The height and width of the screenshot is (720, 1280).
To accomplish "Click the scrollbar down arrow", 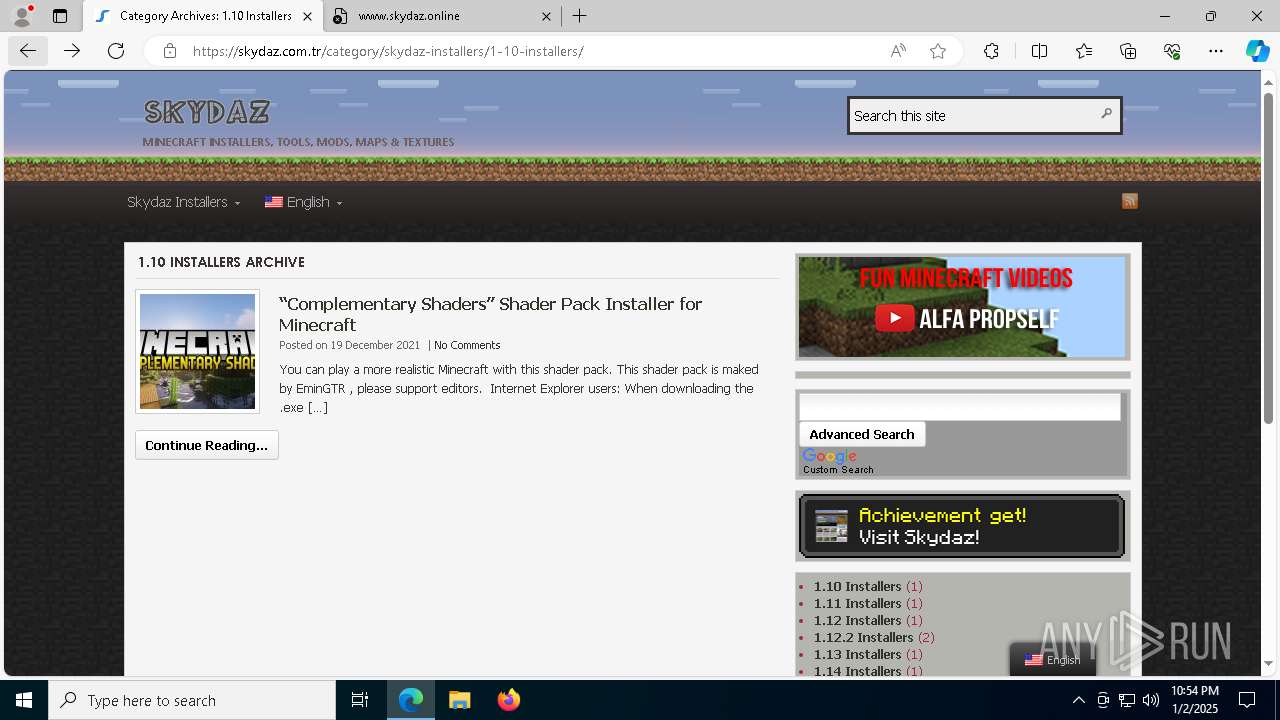I will [x=1268, y=663].
